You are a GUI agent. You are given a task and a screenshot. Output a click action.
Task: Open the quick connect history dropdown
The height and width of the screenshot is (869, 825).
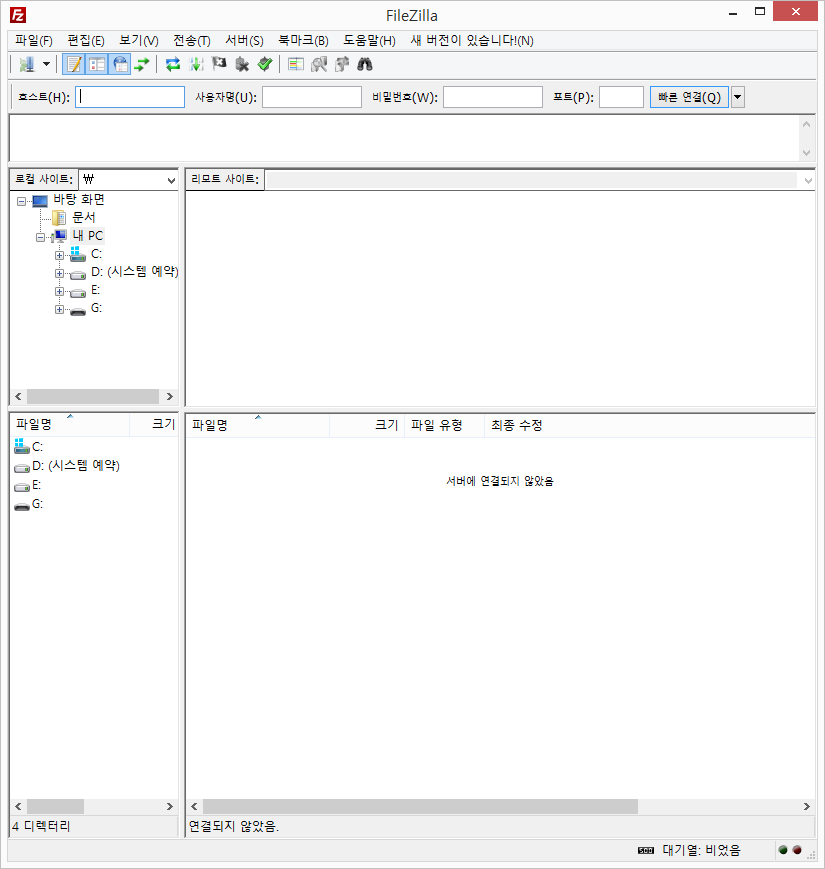pos(737,97)
